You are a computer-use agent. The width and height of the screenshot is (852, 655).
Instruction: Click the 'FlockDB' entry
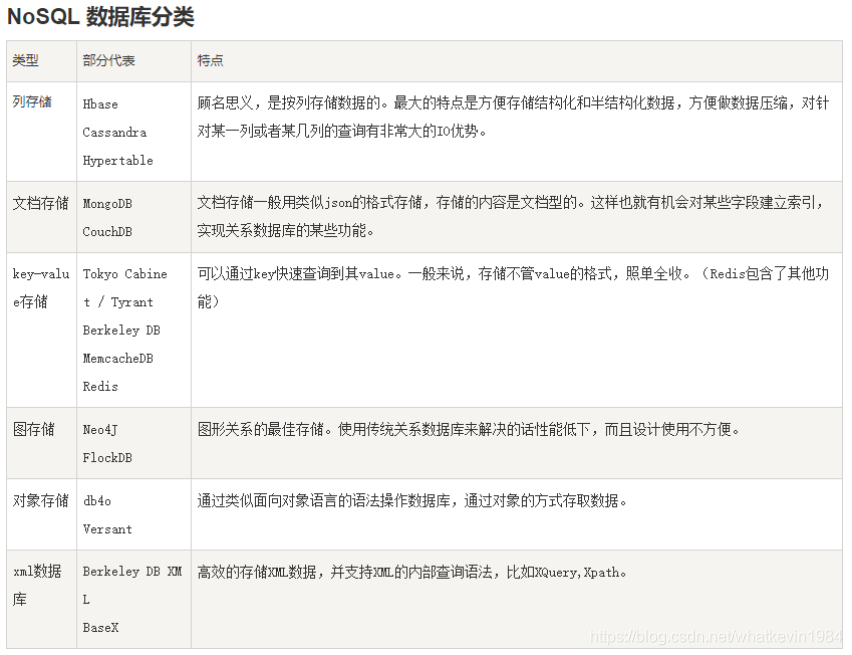(x=107, y=458)
